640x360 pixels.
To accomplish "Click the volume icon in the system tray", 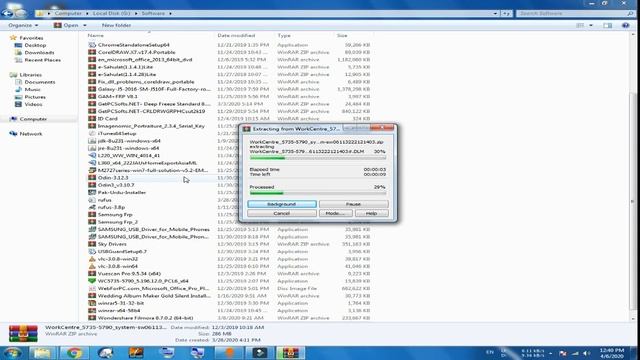I will (587, 353).
